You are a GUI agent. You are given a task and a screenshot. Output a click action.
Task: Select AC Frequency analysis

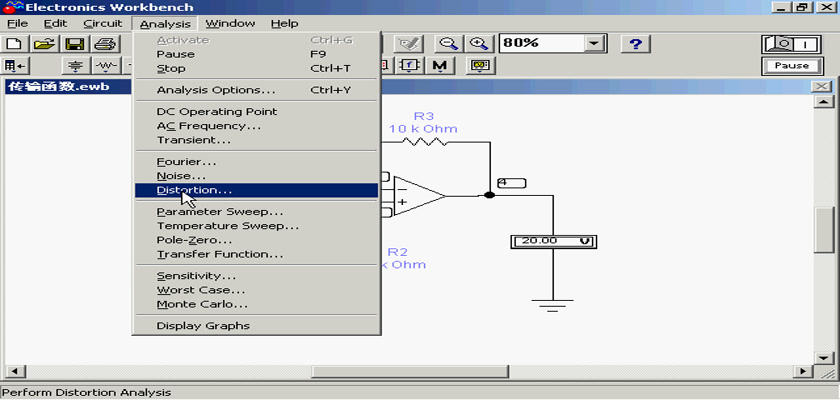point(257,126)
